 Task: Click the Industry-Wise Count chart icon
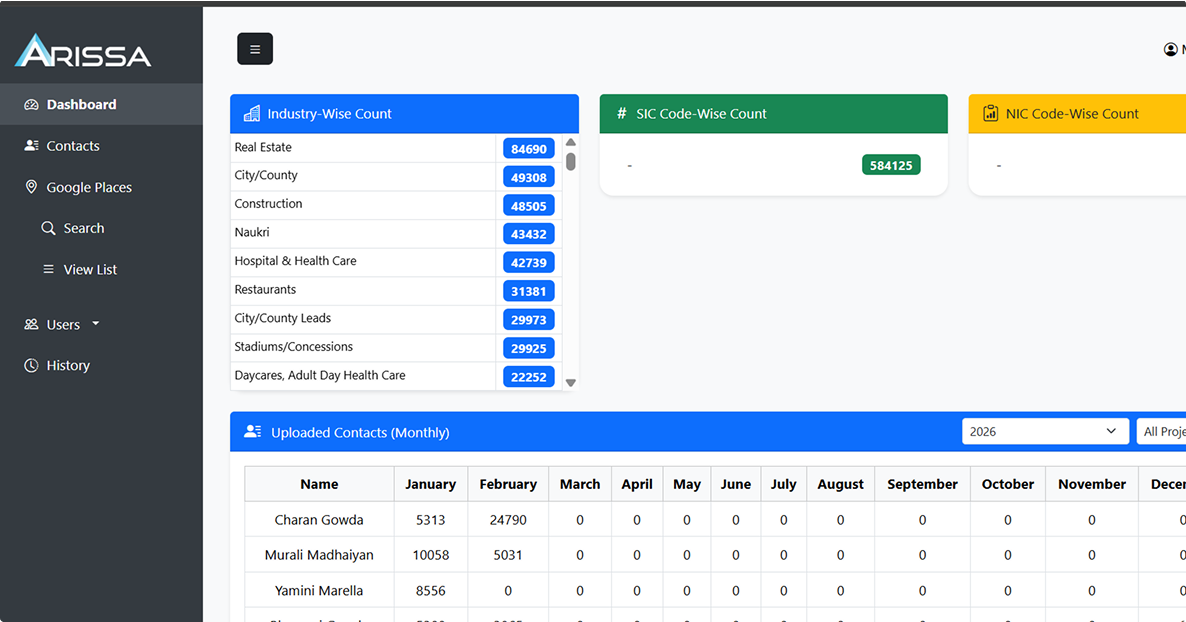(x=252, y=114)
